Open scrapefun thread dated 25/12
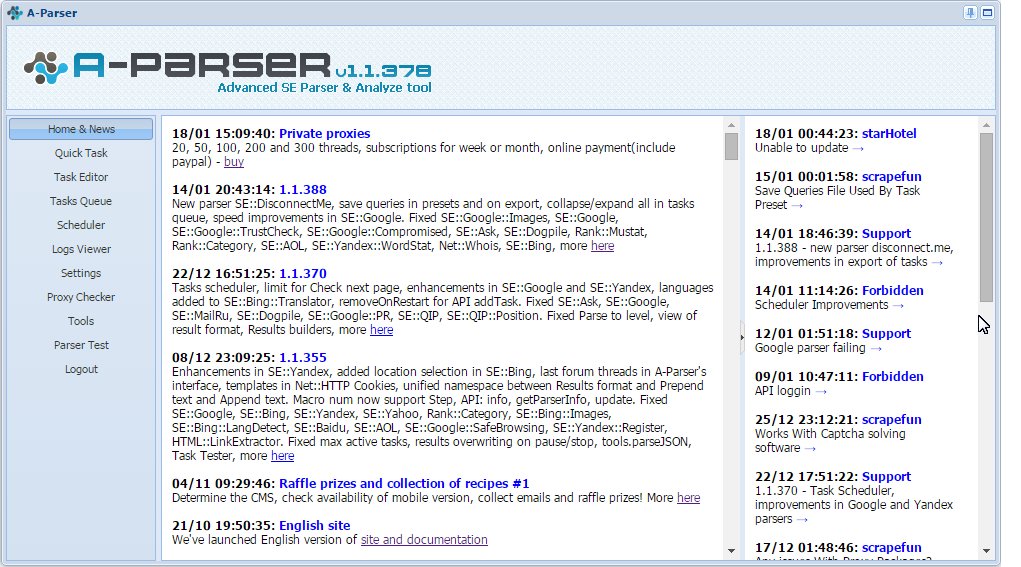 [x=891, y=419]
